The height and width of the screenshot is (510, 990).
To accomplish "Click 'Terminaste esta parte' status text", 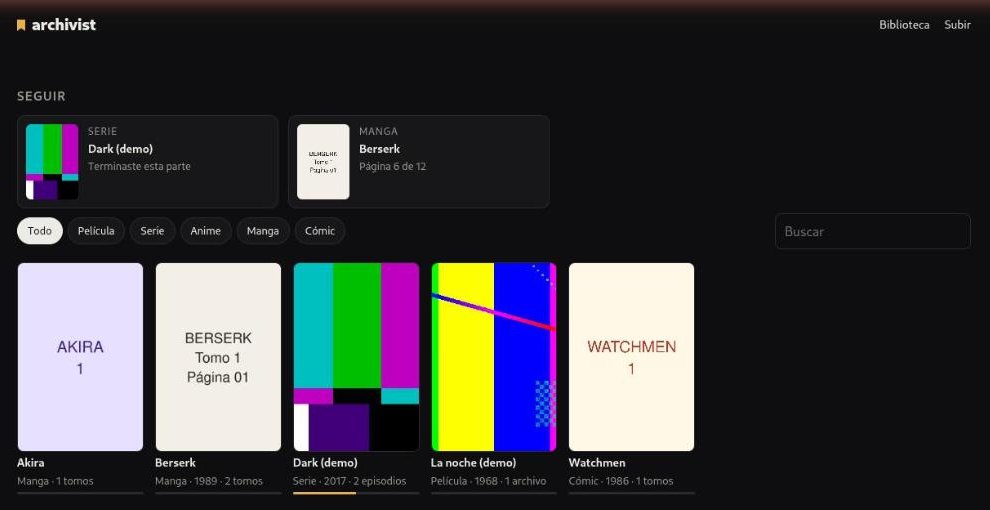I will tap(139, 167).
